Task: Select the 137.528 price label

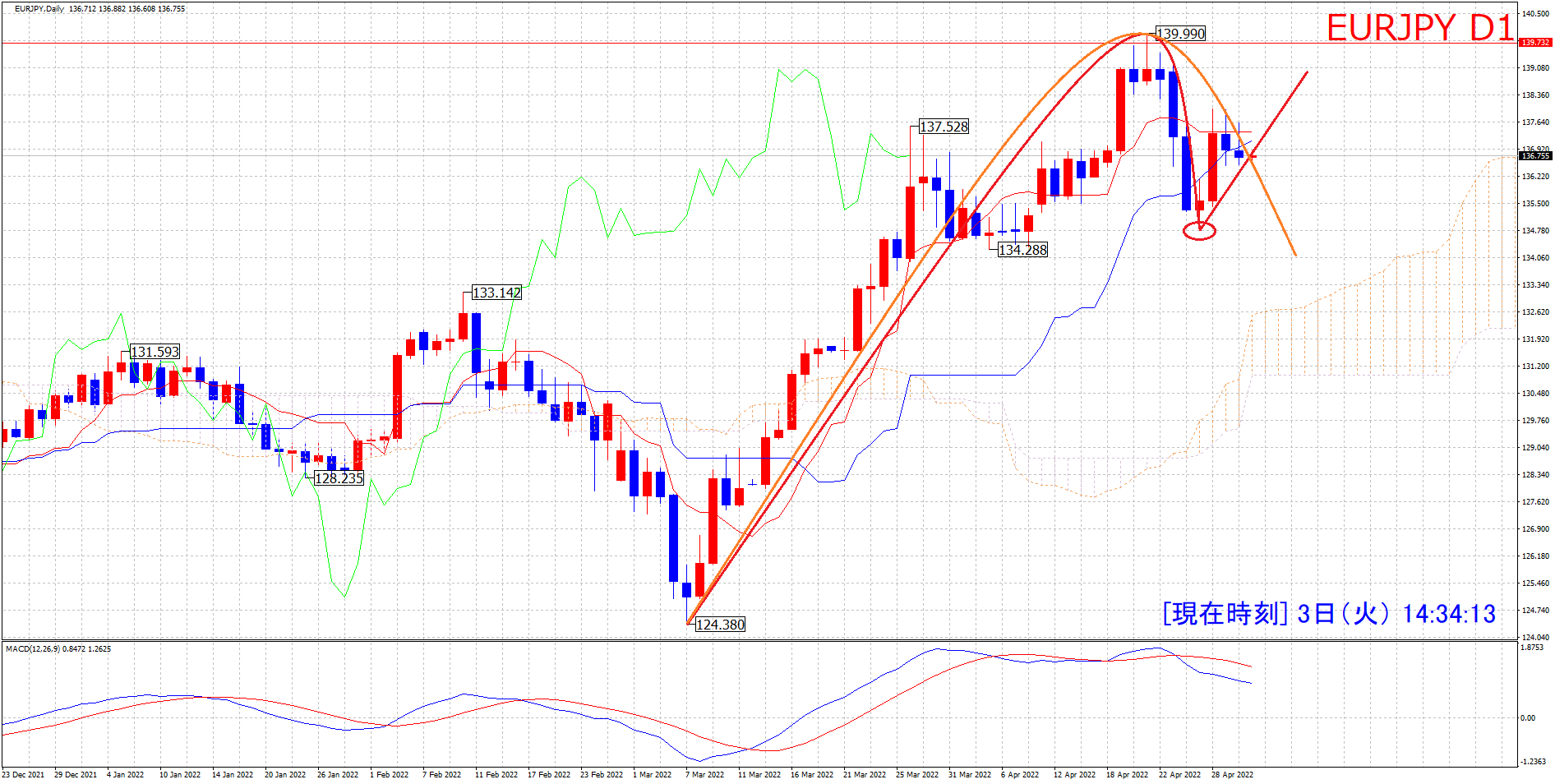Action: (944, 127)
